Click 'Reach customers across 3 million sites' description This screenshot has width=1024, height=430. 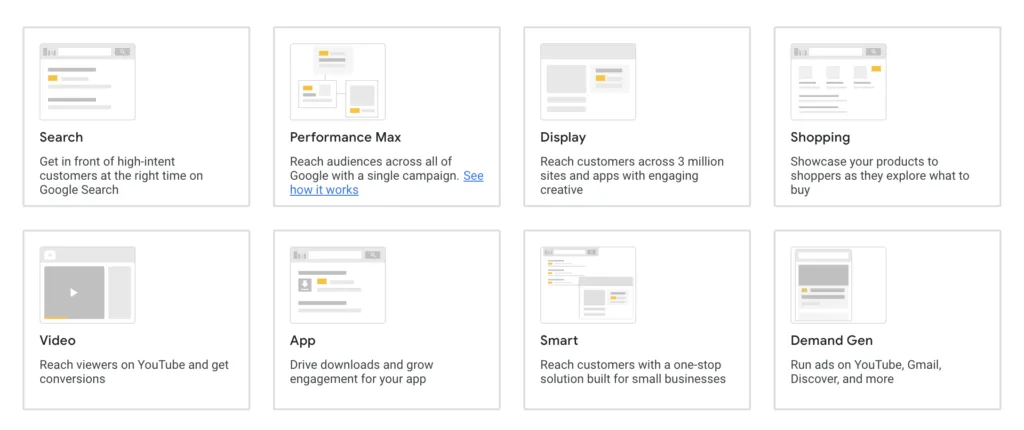(x=632, y=176)
